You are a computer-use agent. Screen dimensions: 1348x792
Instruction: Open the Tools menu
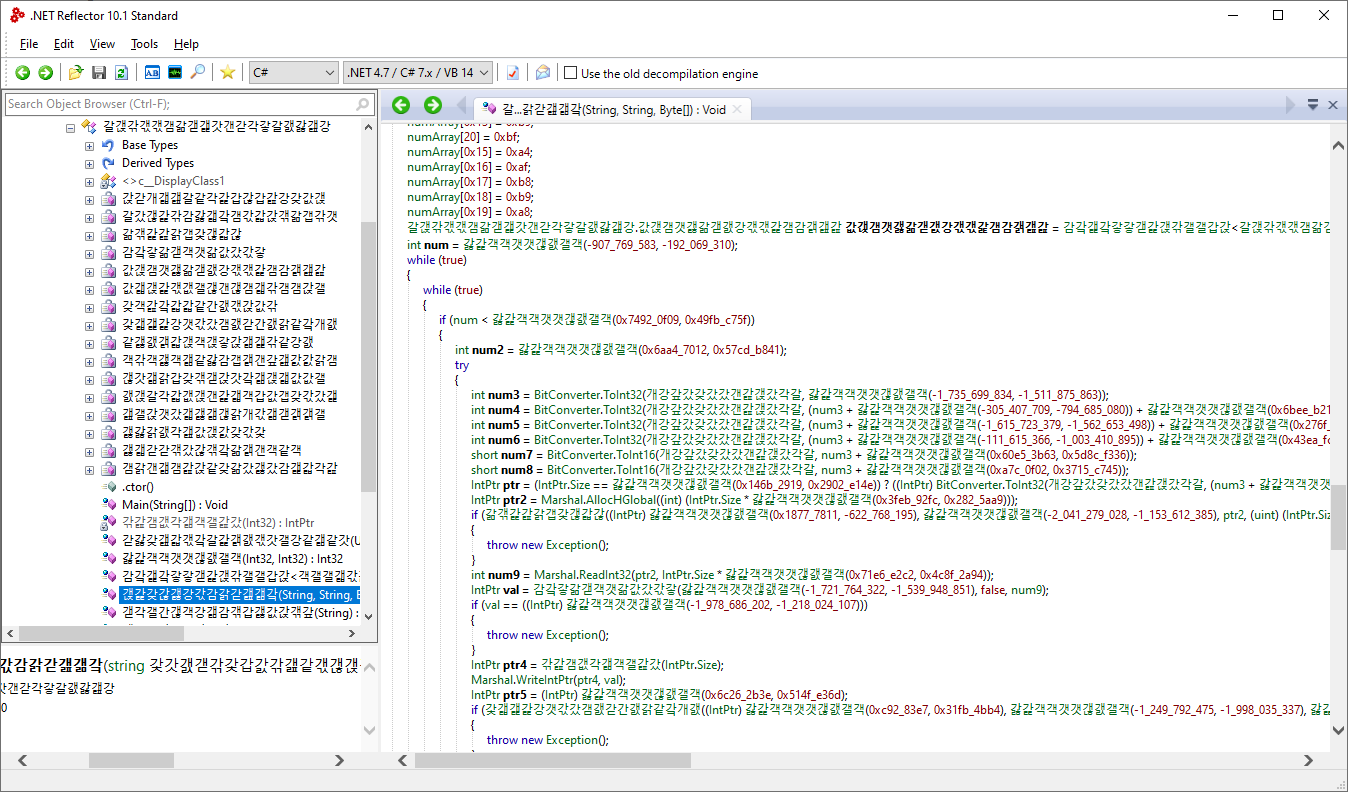tap(144, 44)
